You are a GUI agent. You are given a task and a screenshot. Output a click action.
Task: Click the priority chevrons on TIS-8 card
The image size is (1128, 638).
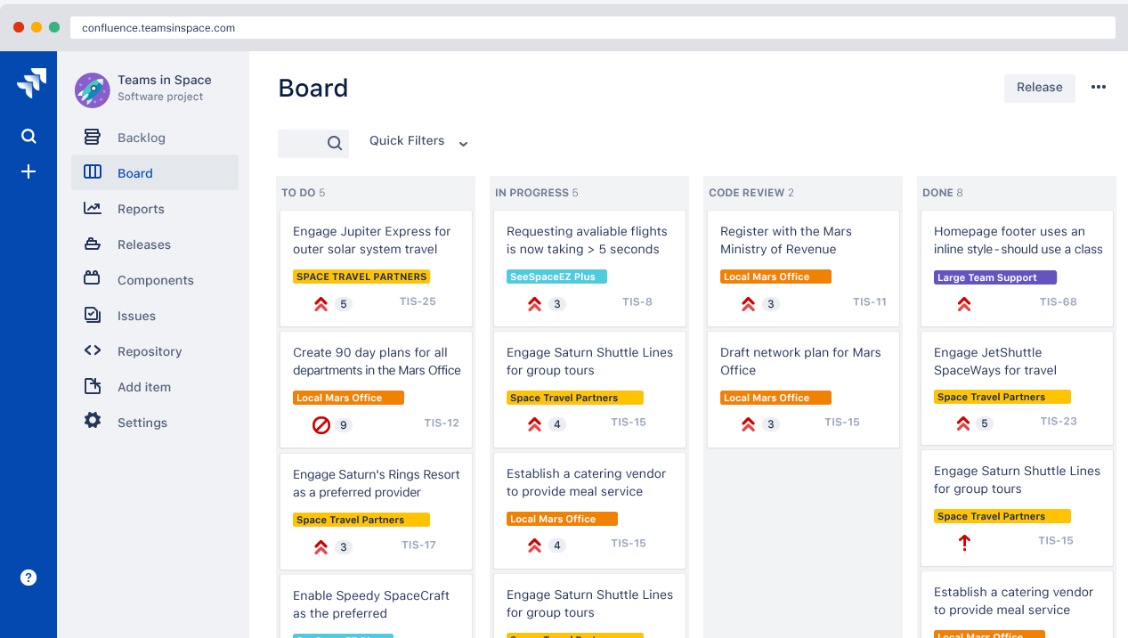click(535, 304)
